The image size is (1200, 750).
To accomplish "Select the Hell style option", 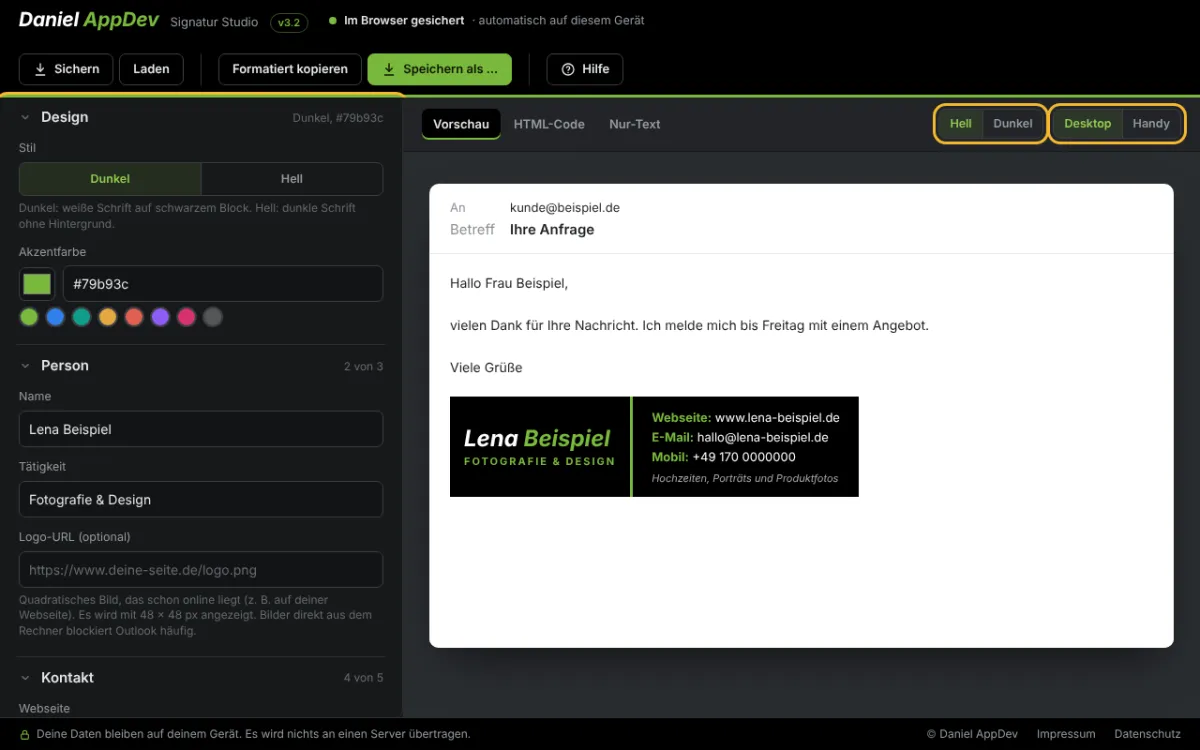I will coord(292,179).
